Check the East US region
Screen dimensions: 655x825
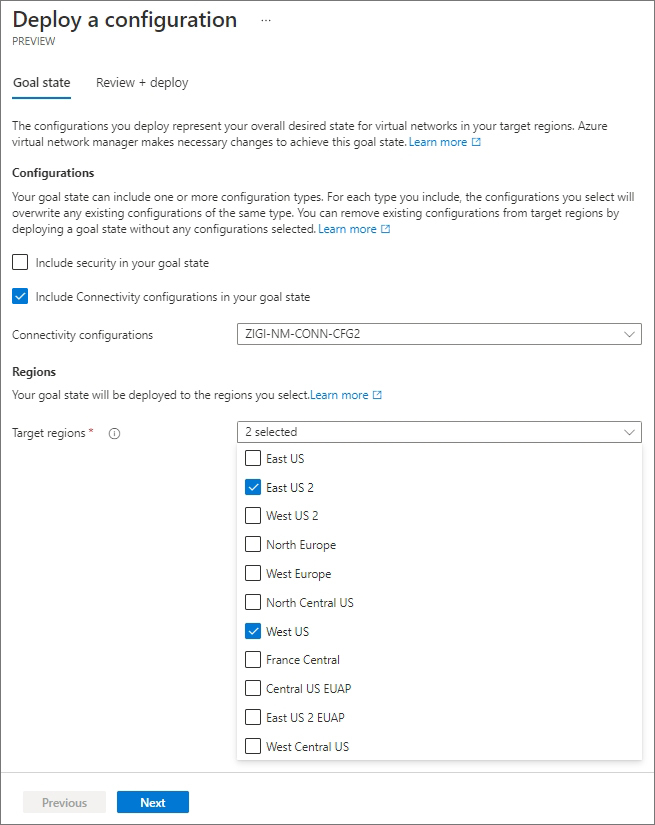(x=253, y=458)
